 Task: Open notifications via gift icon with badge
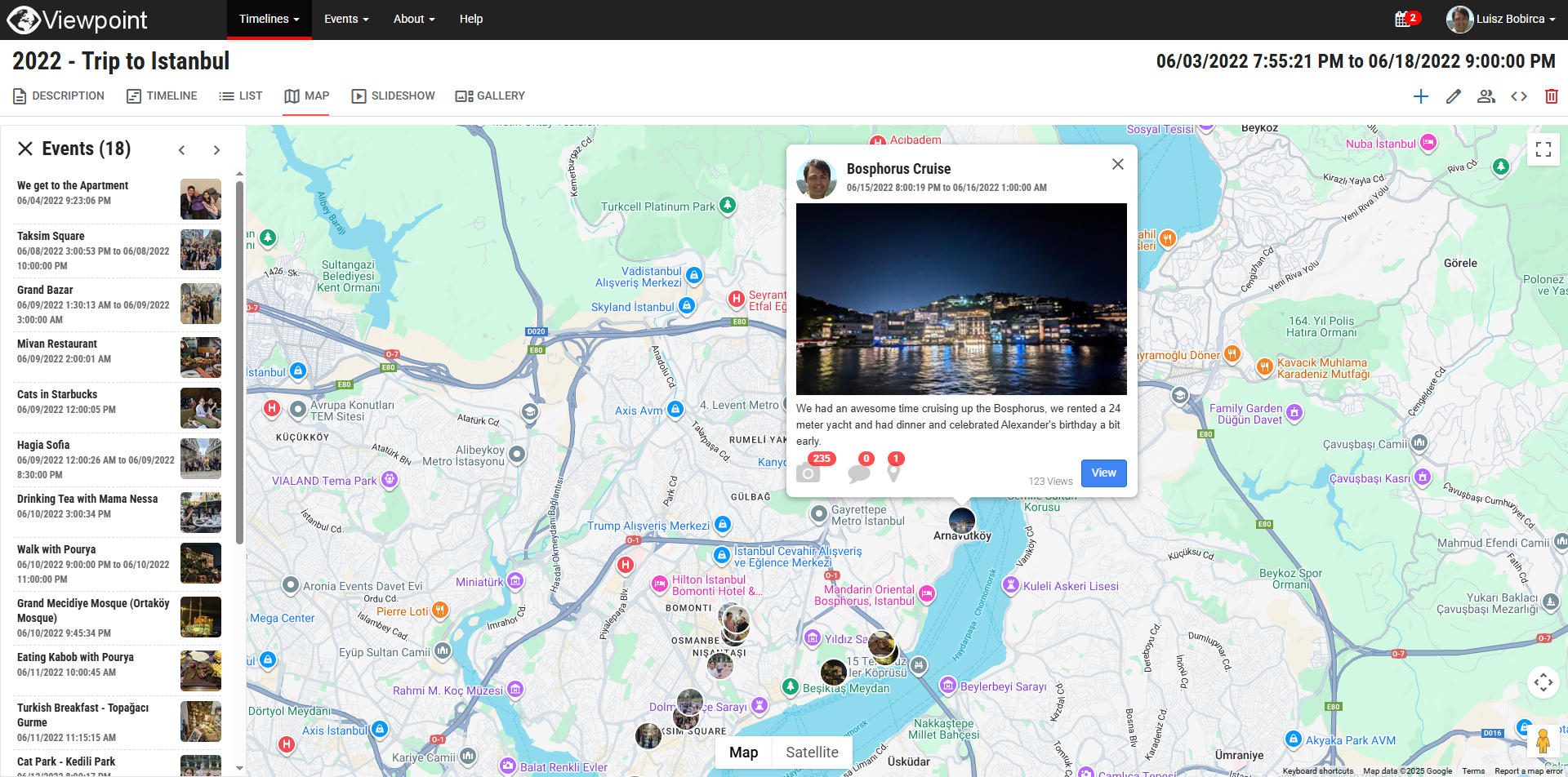click(x=1405, y=18)
